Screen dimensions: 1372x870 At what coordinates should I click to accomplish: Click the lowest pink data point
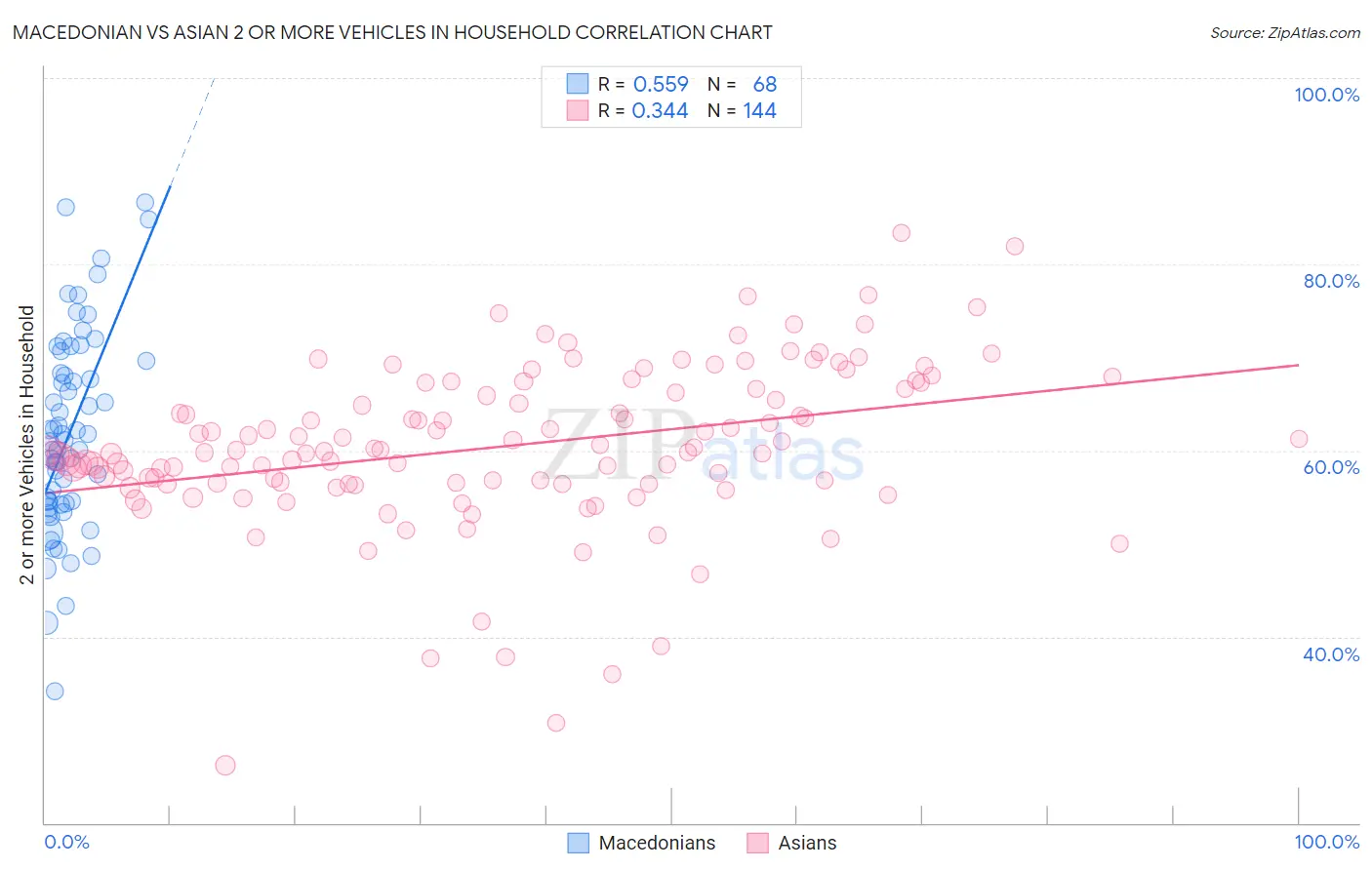225,766
